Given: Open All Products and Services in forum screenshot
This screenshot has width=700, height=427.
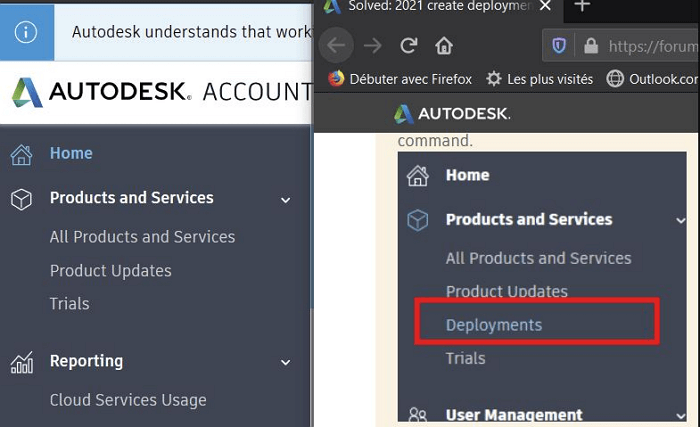Looking at the screenshot, I should click(x=538, y=258).
